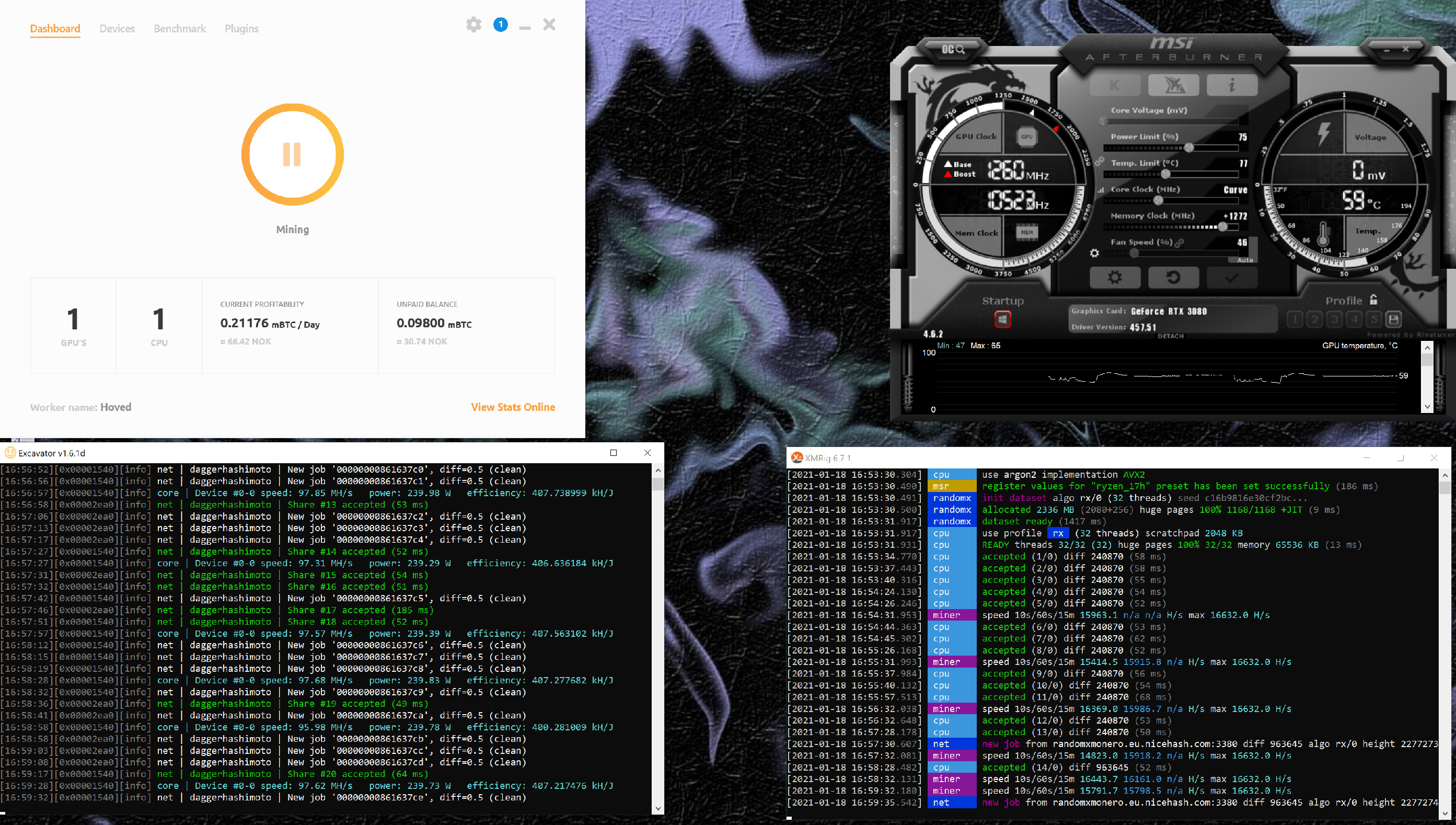1456x825 pixels.
Task: Click the GeForce RTX 3080 graphics card label
Action: [1169, 311]
